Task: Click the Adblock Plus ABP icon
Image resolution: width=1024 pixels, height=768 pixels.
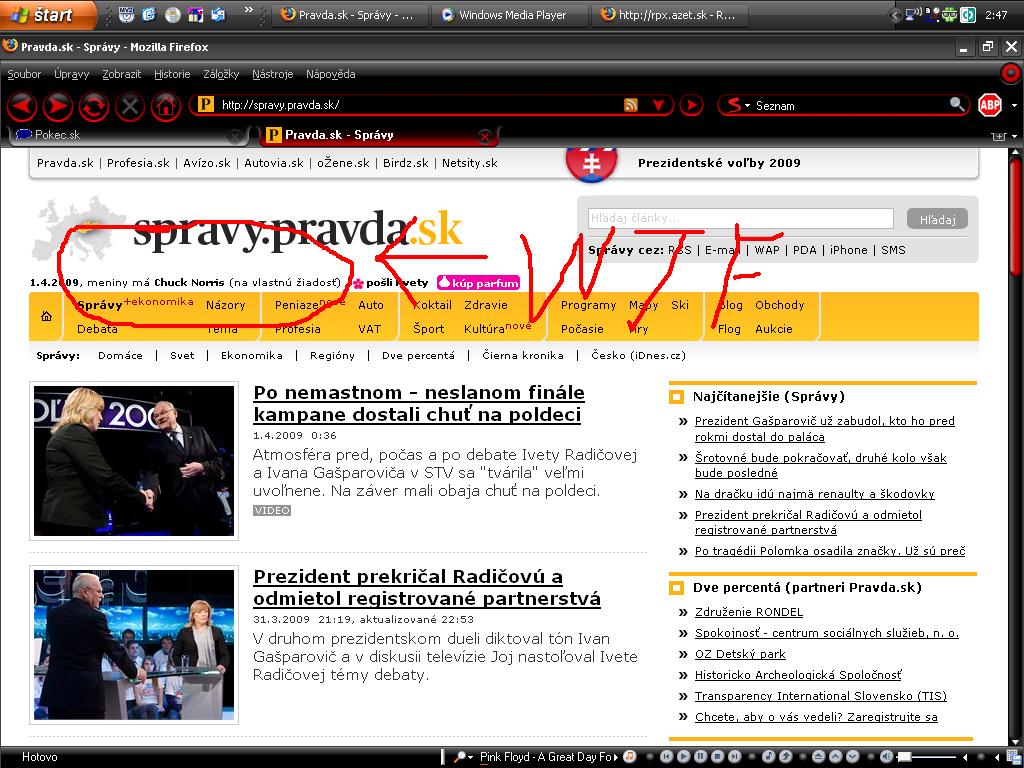Action: click(x=989, y=105)
